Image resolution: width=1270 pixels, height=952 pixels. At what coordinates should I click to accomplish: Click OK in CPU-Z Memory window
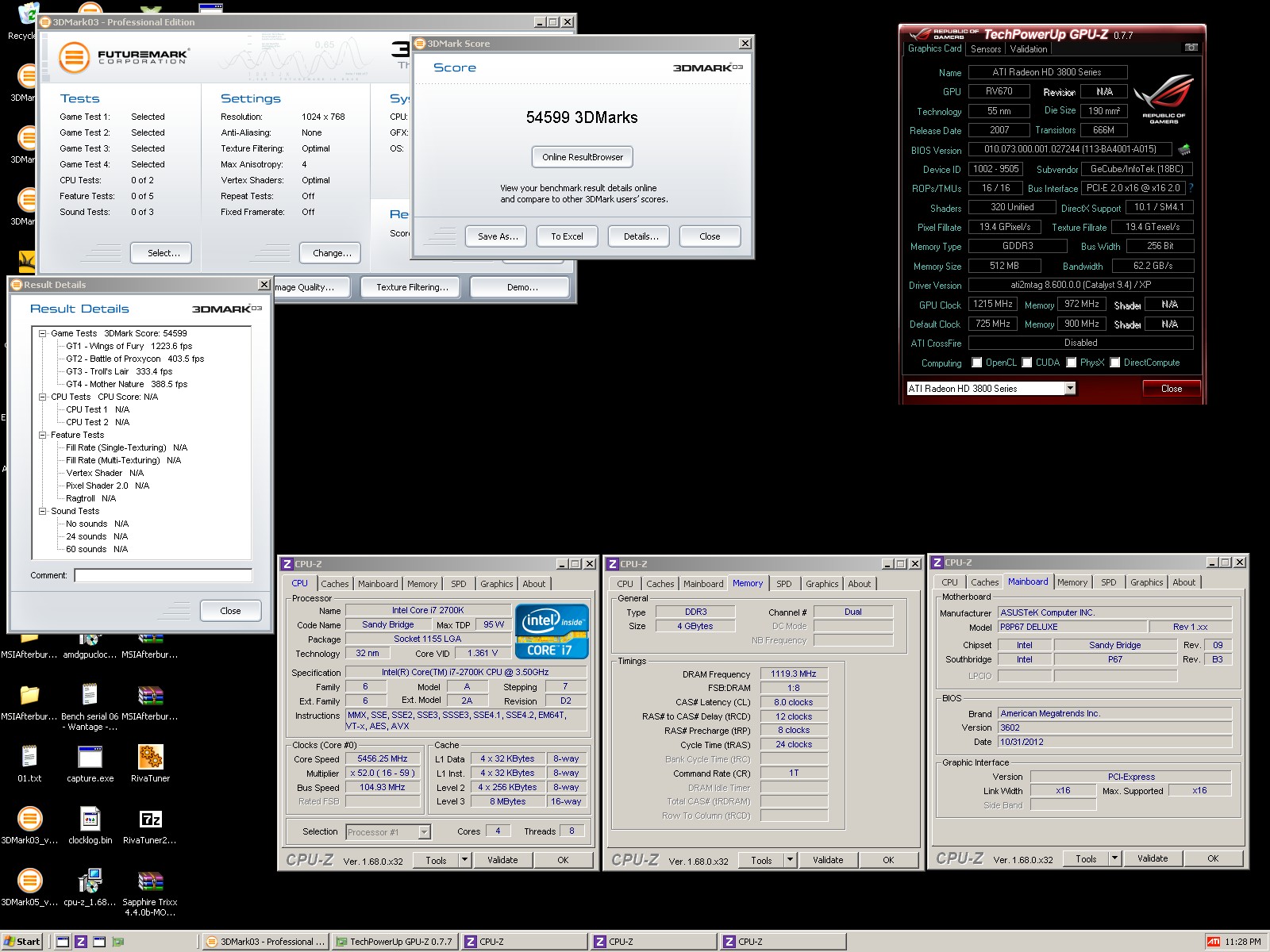[888, 860]
